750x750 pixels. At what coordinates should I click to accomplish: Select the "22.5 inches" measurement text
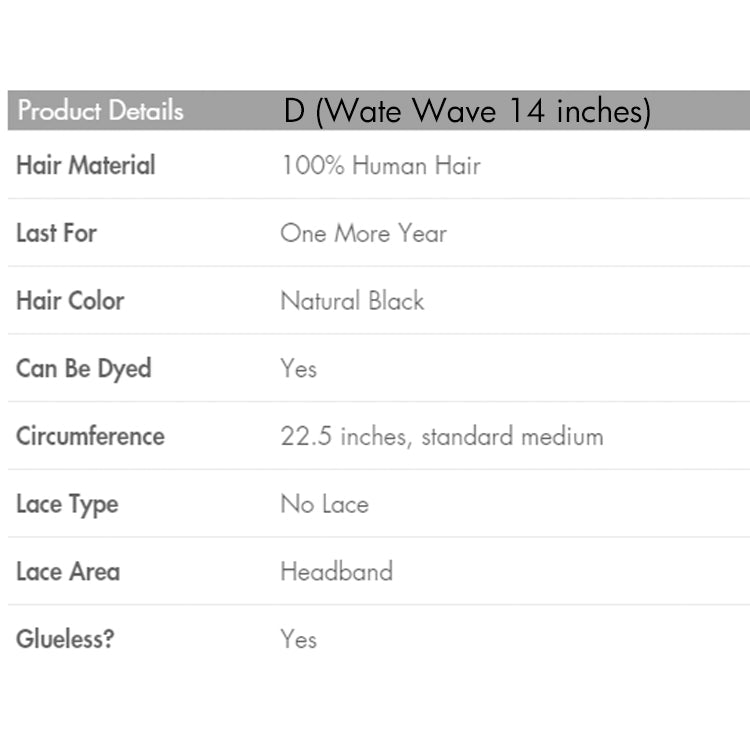[345, 437]
